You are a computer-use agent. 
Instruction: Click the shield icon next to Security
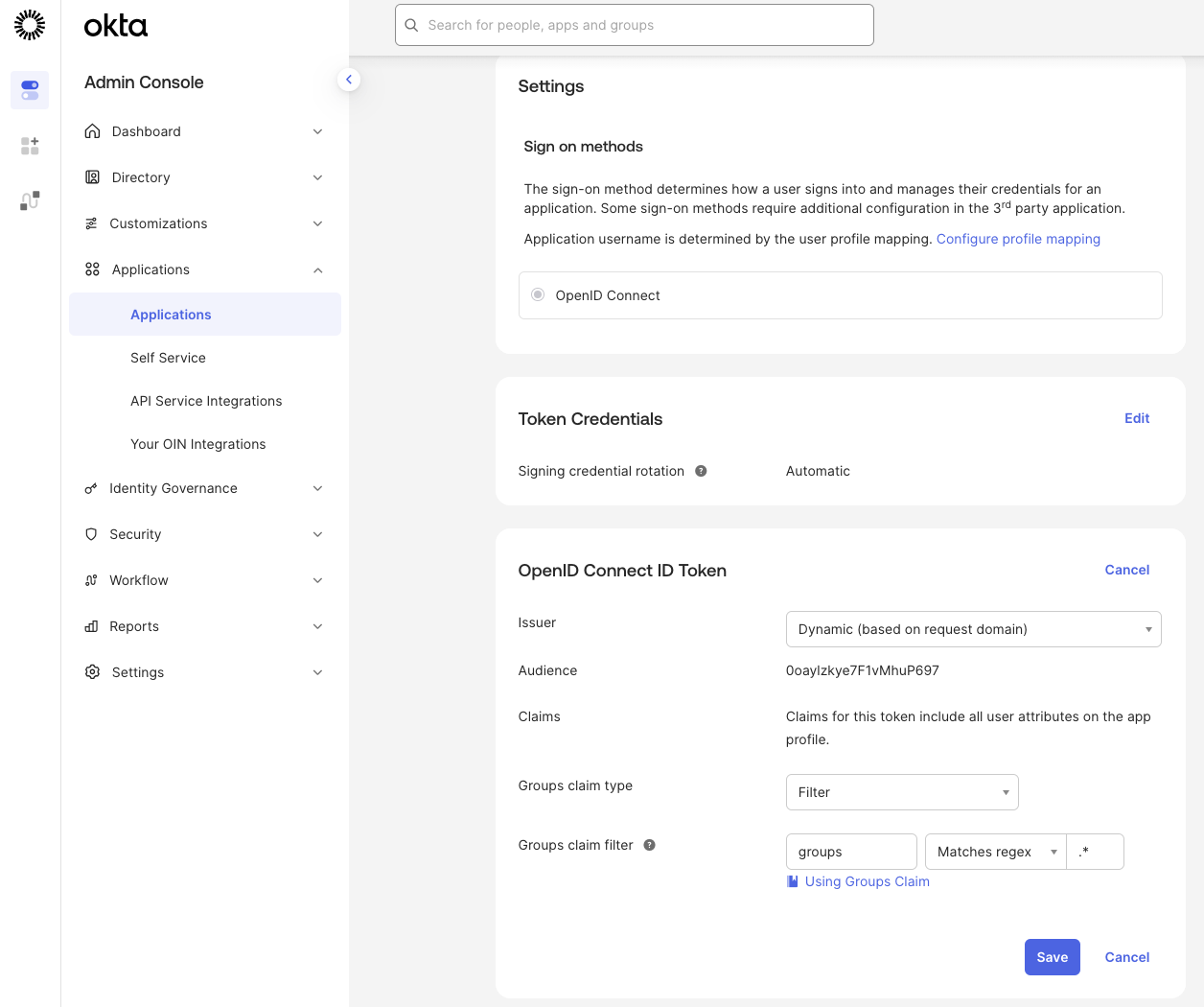[x=92, y=534]
